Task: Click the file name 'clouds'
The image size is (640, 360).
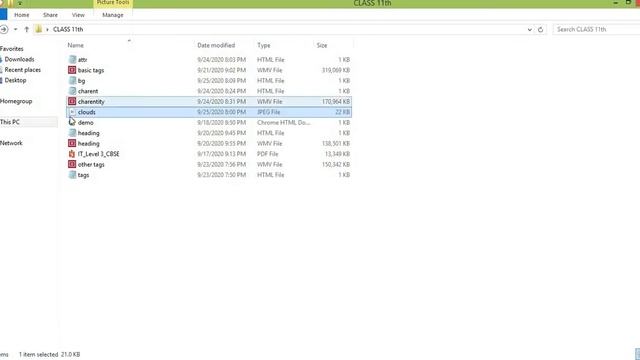Action: 87,112
